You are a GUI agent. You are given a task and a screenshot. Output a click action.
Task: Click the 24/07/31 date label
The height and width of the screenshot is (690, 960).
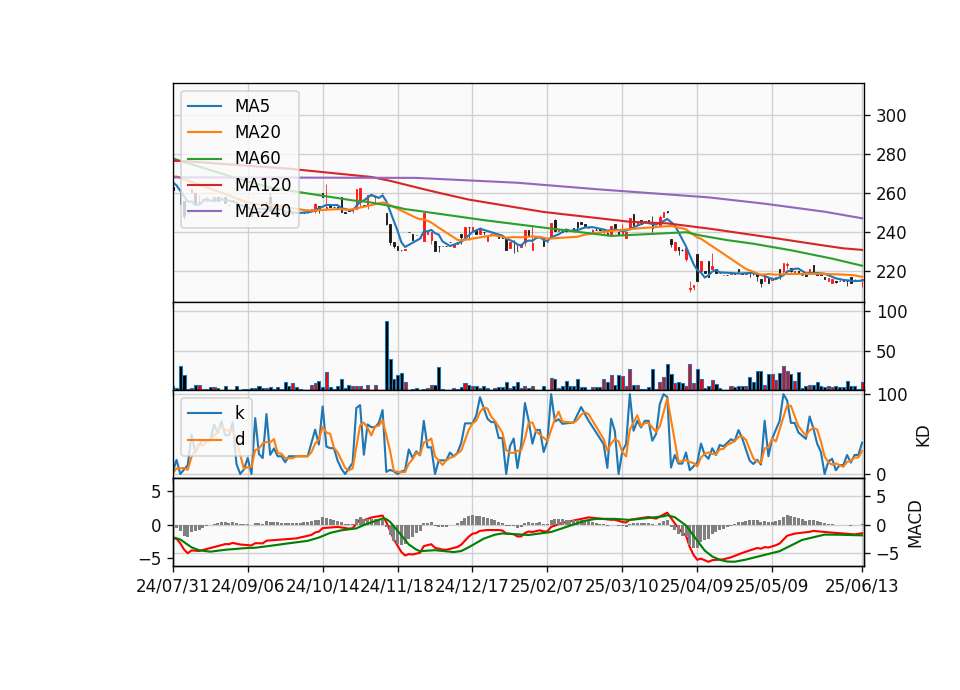coord(173,586)
